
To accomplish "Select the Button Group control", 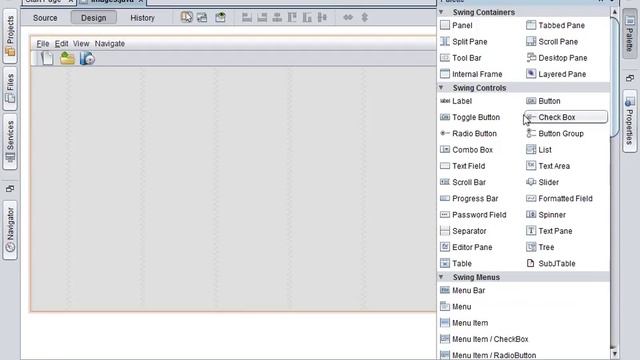I will tap(555, 133).
